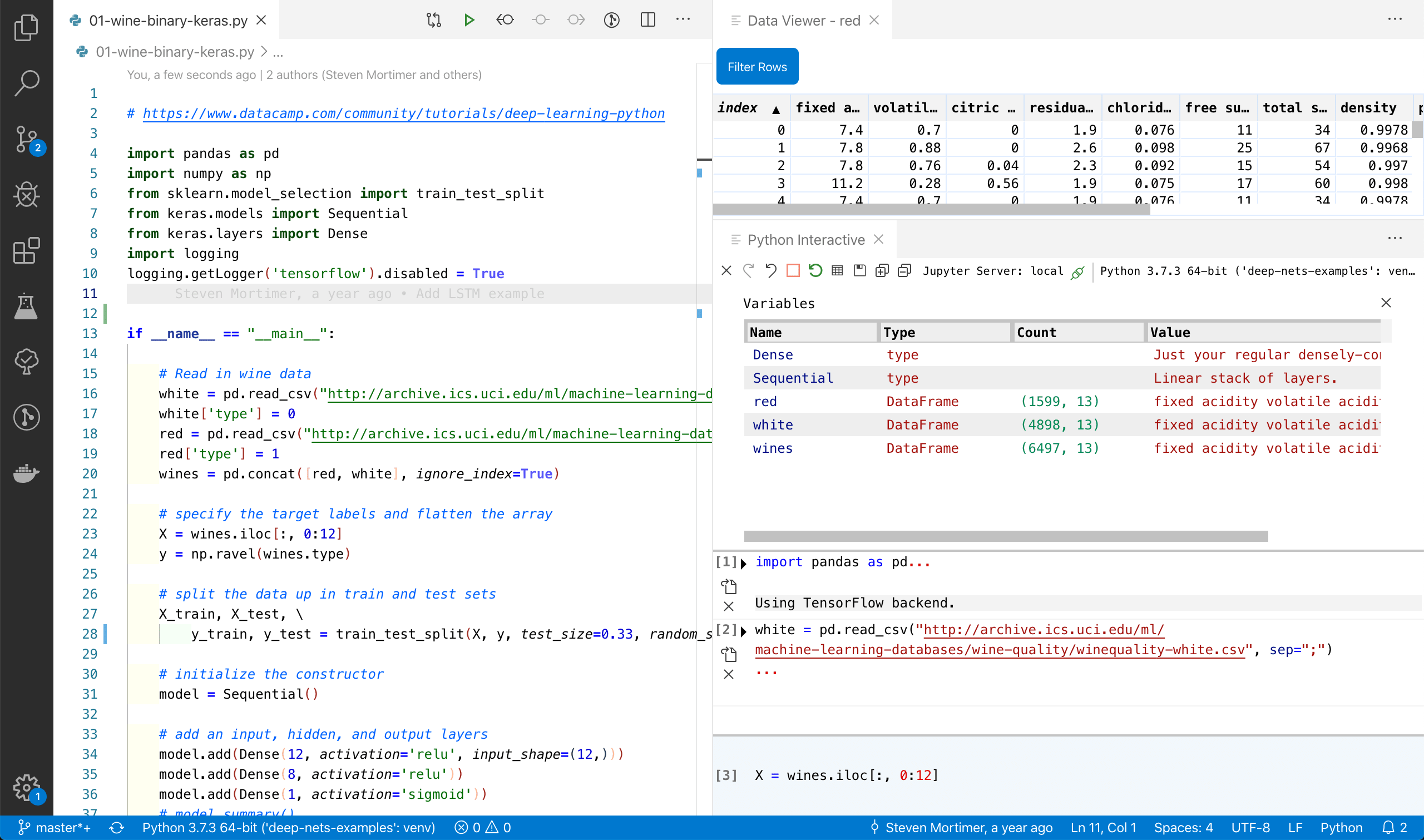The height and width of the screenshot is (840, 1424).
Task: Export the interactive session with the save icon
Action: [859, 270]
